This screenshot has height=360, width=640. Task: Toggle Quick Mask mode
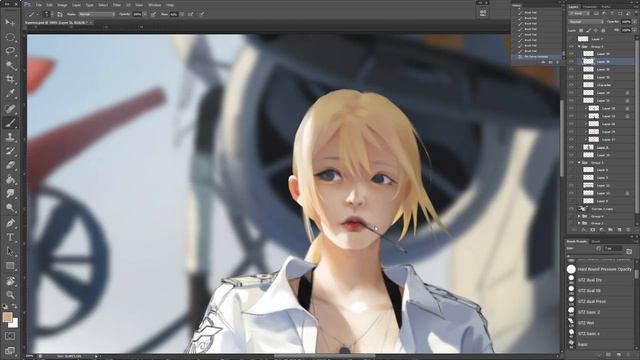pos(10,336)
